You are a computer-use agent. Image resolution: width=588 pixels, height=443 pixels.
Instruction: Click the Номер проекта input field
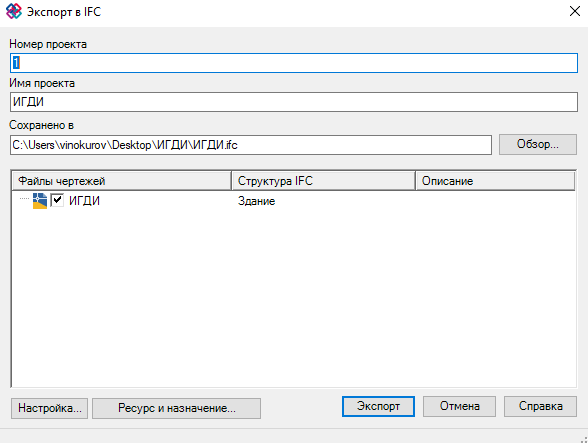click(294, 63)
